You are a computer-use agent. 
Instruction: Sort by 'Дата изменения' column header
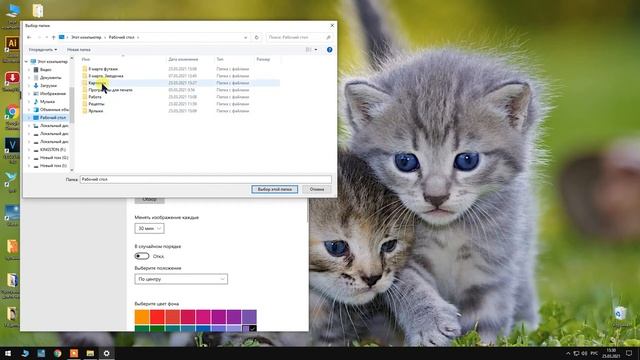coord(183,59)
